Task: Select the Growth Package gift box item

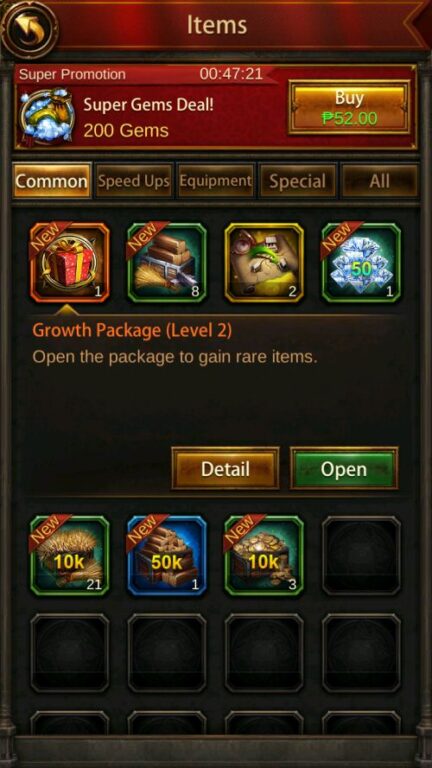Action: (70, 263)
